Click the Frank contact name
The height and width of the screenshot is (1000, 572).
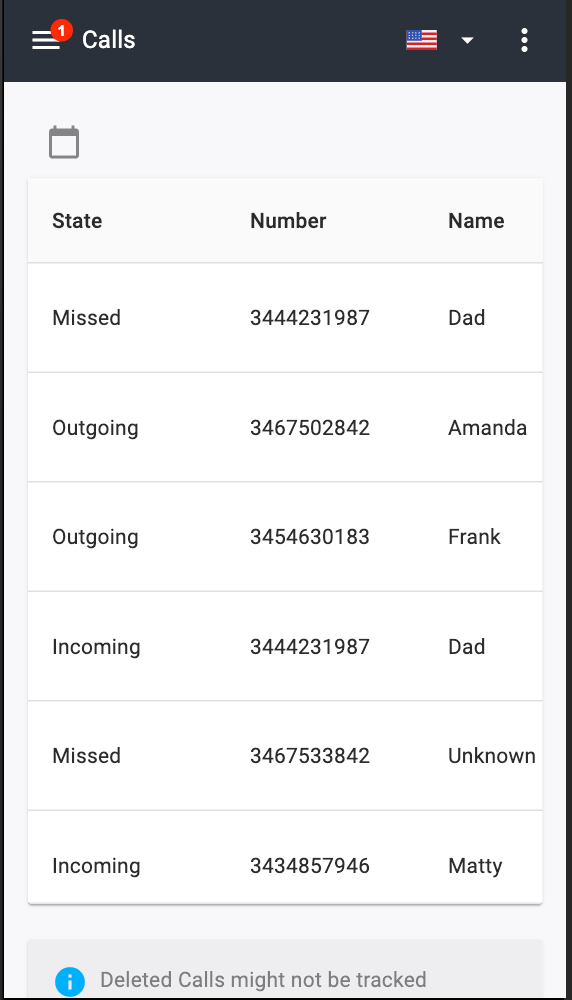point(474,537)
